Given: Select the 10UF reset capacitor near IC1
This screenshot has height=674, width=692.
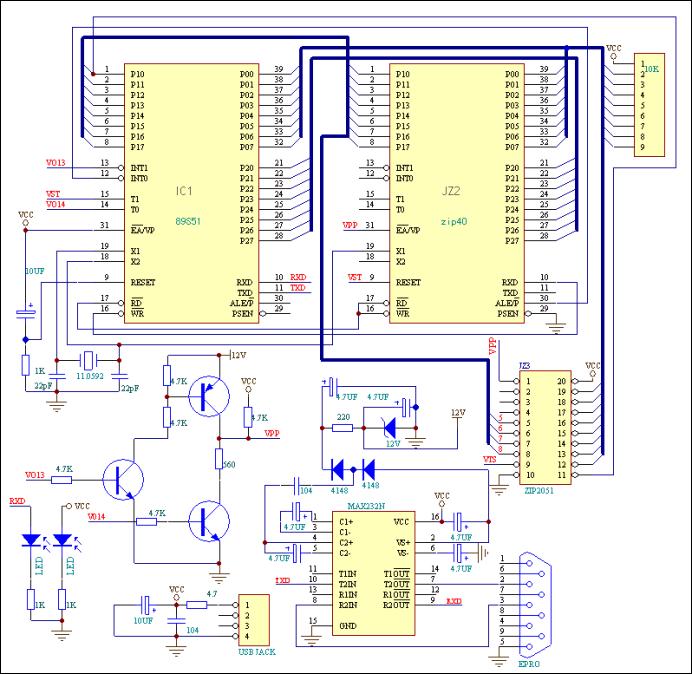Looking at the screenshot, I should (x=26, y=313).
